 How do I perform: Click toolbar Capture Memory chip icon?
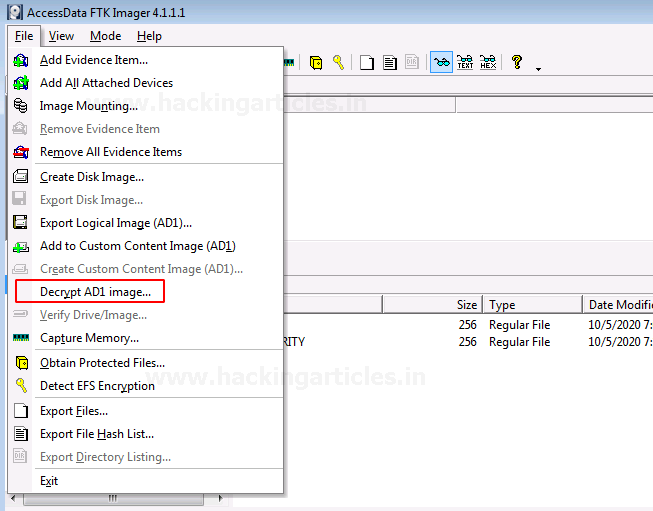(x=289, y=62)
